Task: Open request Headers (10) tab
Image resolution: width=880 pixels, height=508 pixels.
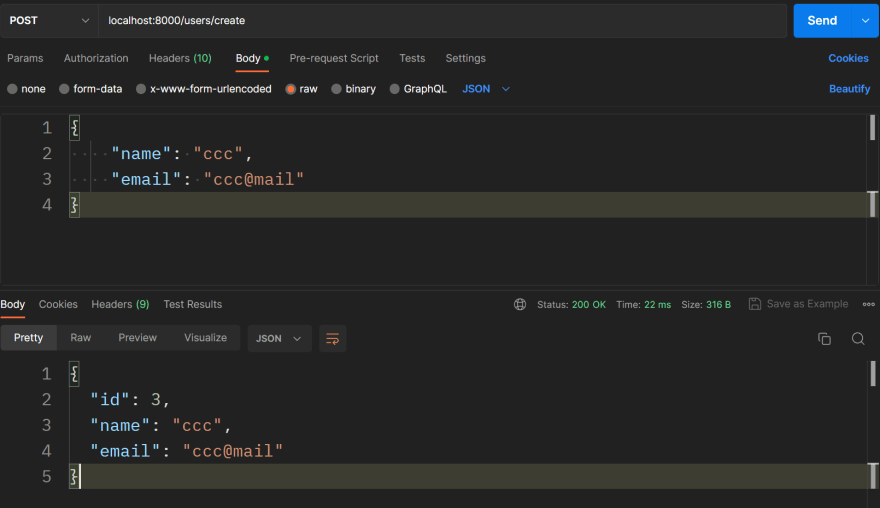Action: (180, 58)
